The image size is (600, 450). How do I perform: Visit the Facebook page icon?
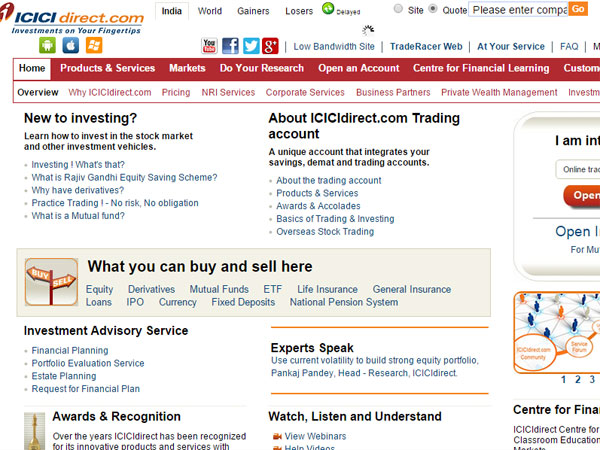click(230, 46)
